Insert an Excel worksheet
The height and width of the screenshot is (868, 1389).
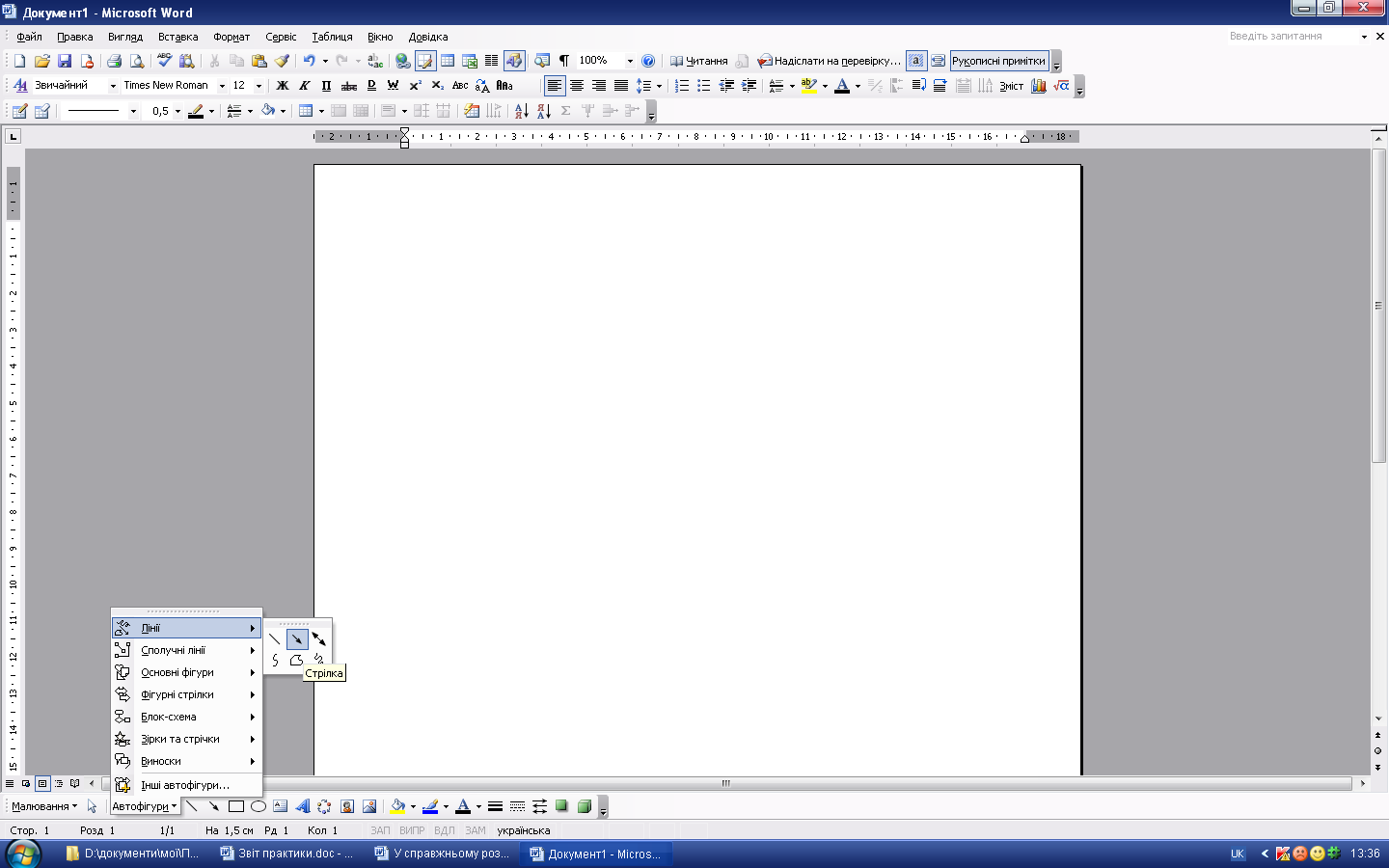470,61
